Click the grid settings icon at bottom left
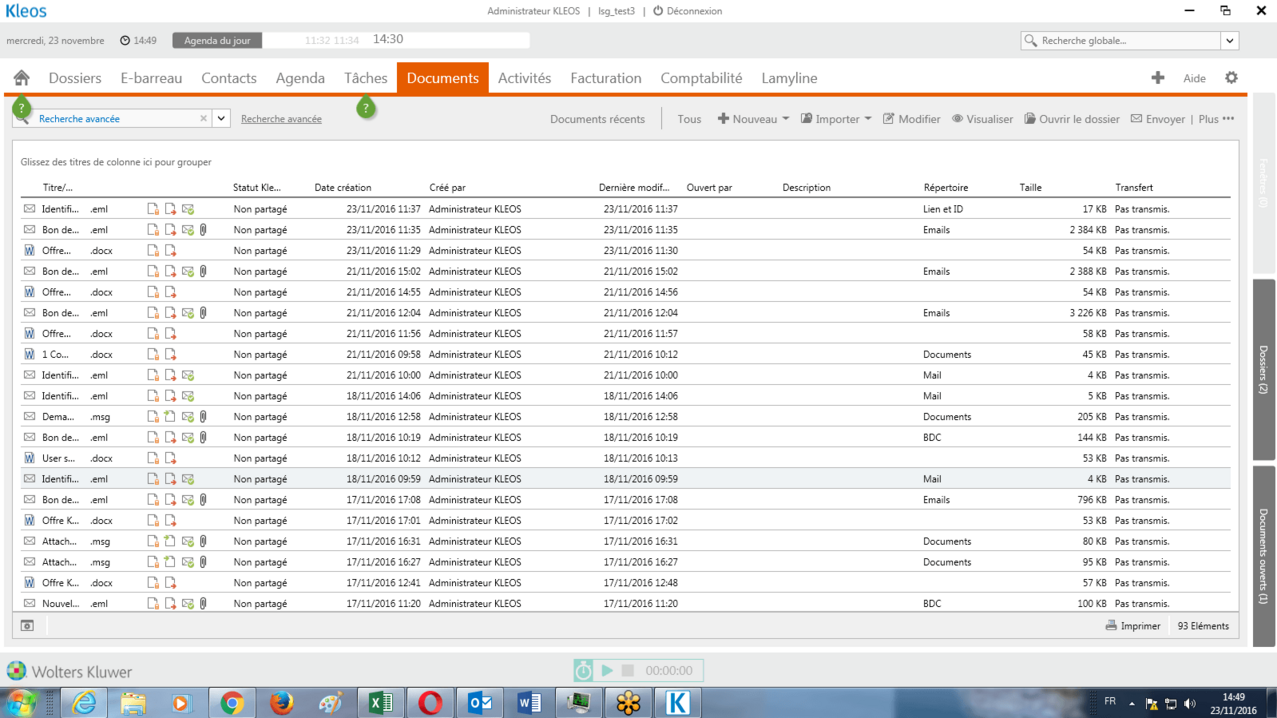This screenshot has width=1277, height=718. (27, 626)
